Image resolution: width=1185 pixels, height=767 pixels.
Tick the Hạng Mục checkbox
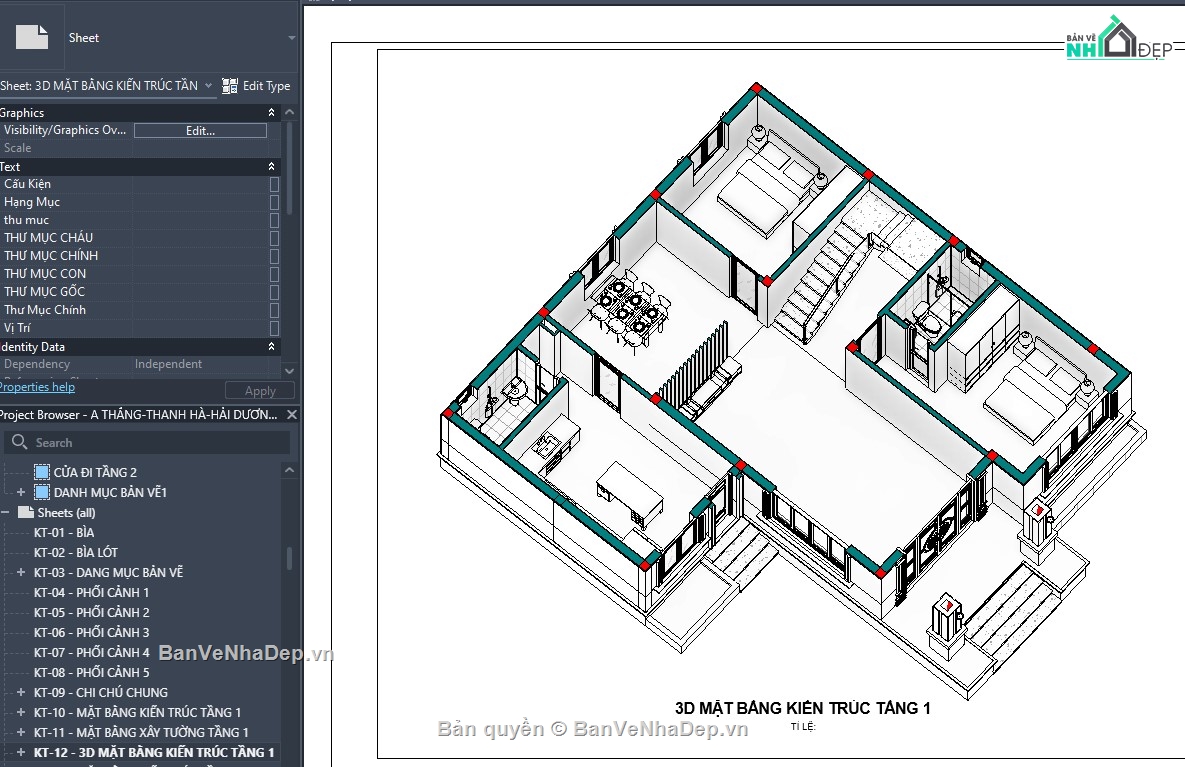pyautogui.click(x=274, y=203)
